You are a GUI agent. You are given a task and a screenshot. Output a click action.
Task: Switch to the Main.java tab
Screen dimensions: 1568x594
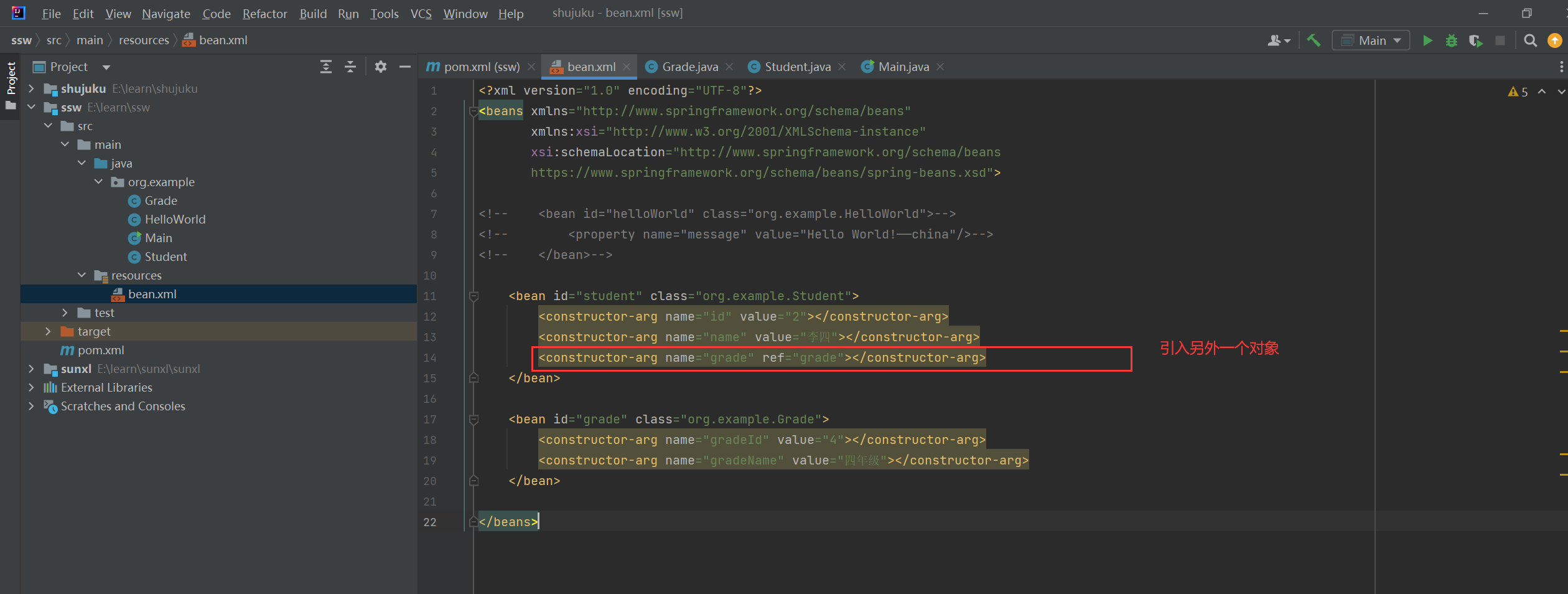(903, 67)
